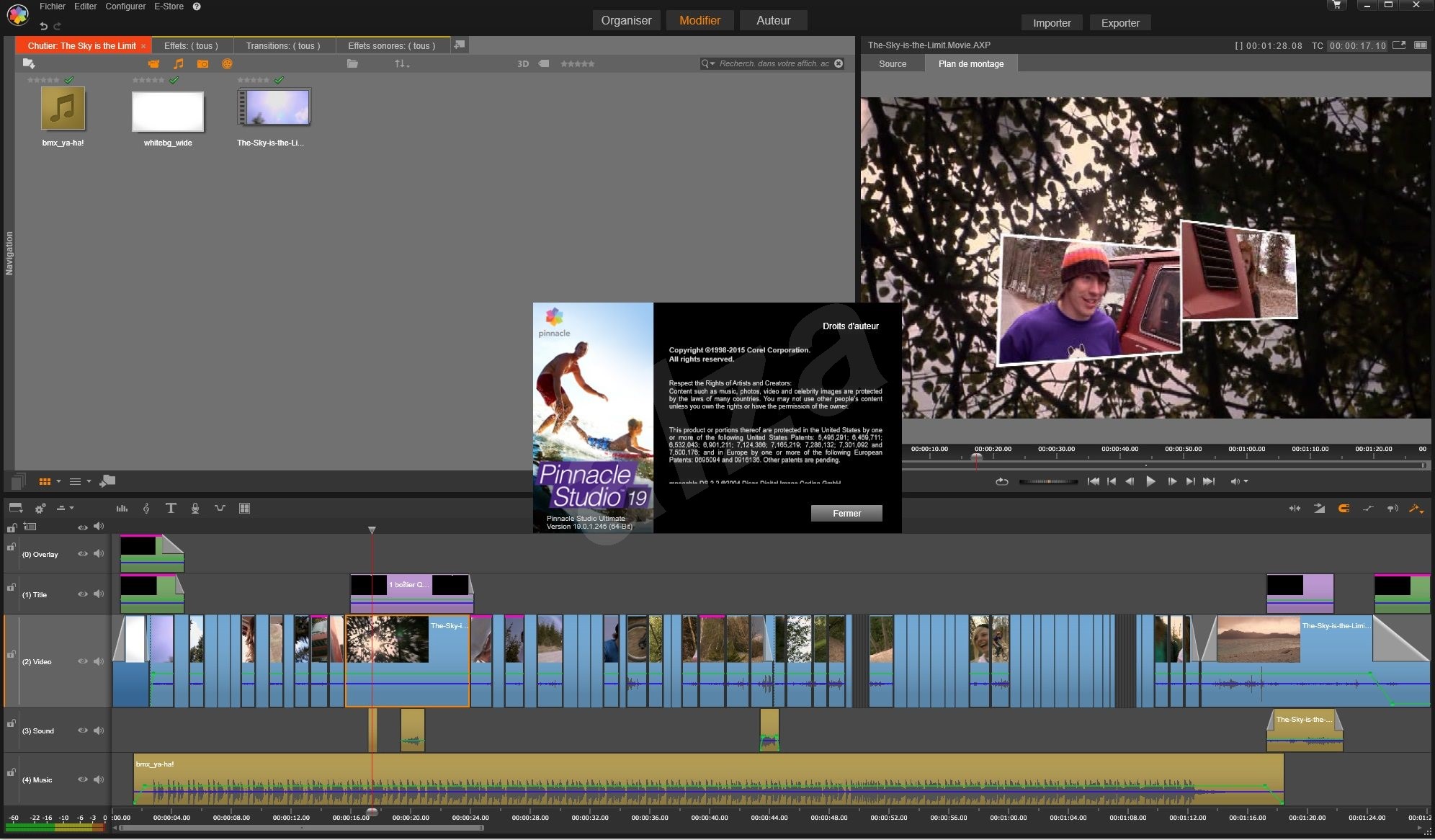
Task: Open the audio mixer icon
Action: [x=122, y=508]
